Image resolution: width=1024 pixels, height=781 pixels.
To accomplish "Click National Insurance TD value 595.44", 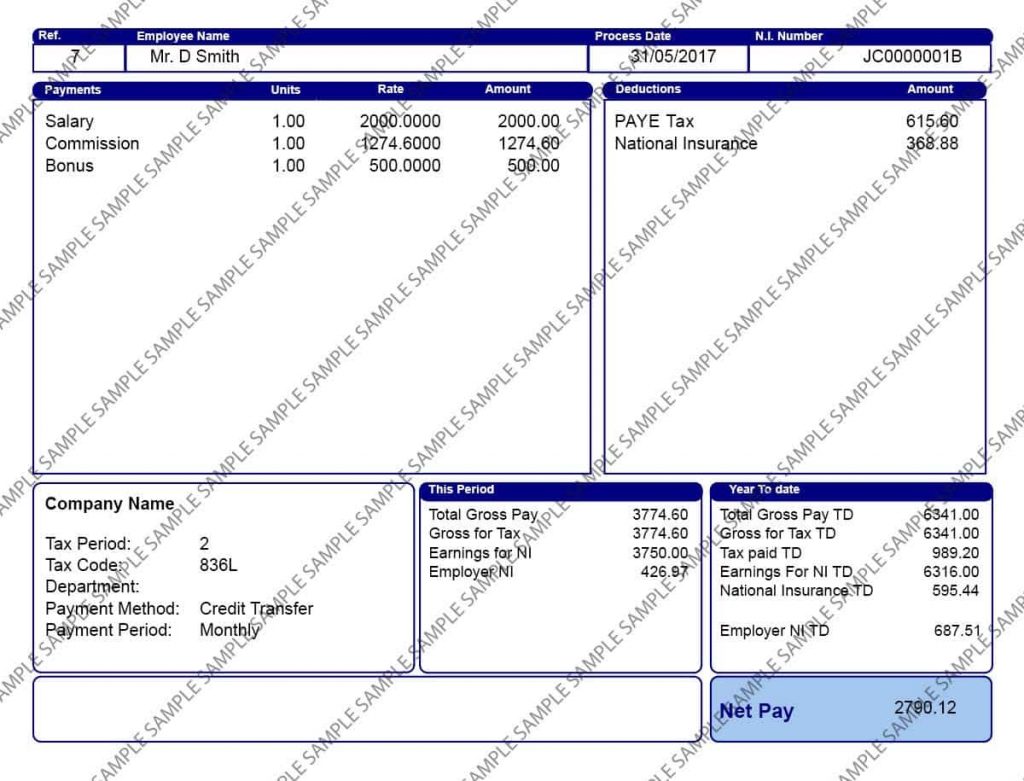I will click(x=955, y=591).
